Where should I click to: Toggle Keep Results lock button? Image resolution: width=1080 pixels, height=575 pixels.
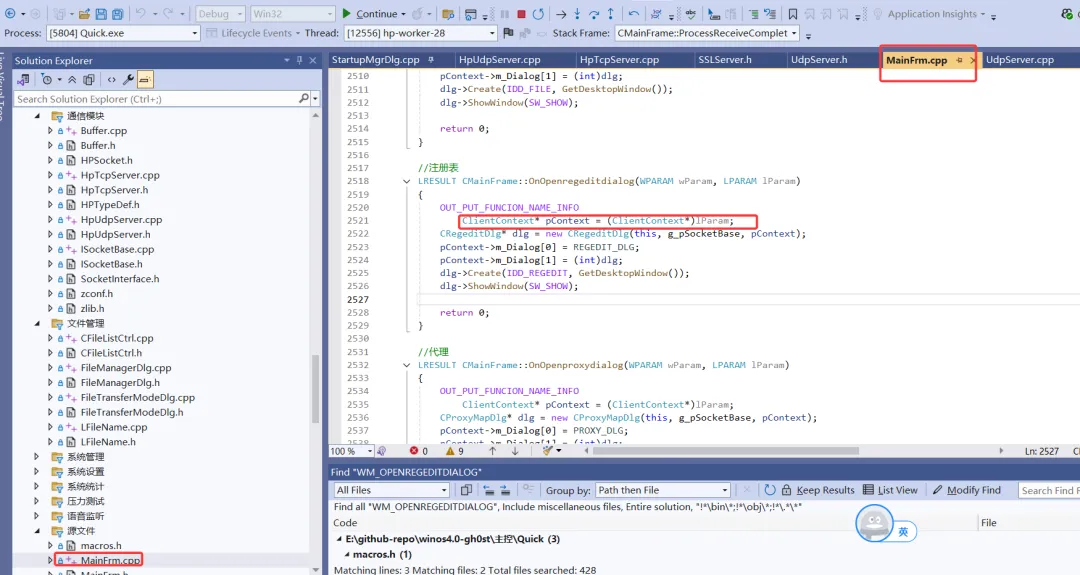click(818, 490)
